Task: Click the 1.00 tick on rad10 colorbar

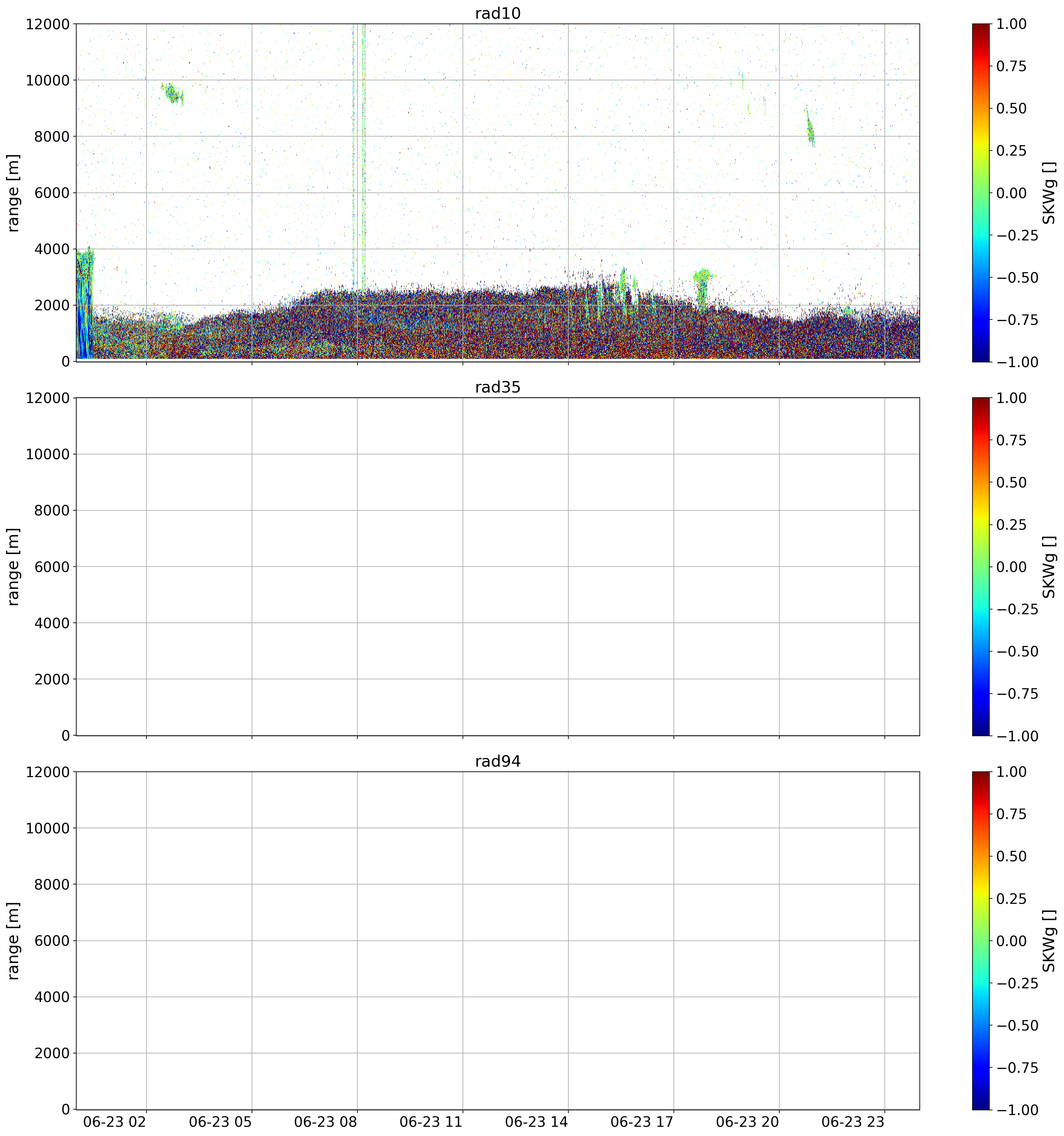Action: (x=1011, y=24)
